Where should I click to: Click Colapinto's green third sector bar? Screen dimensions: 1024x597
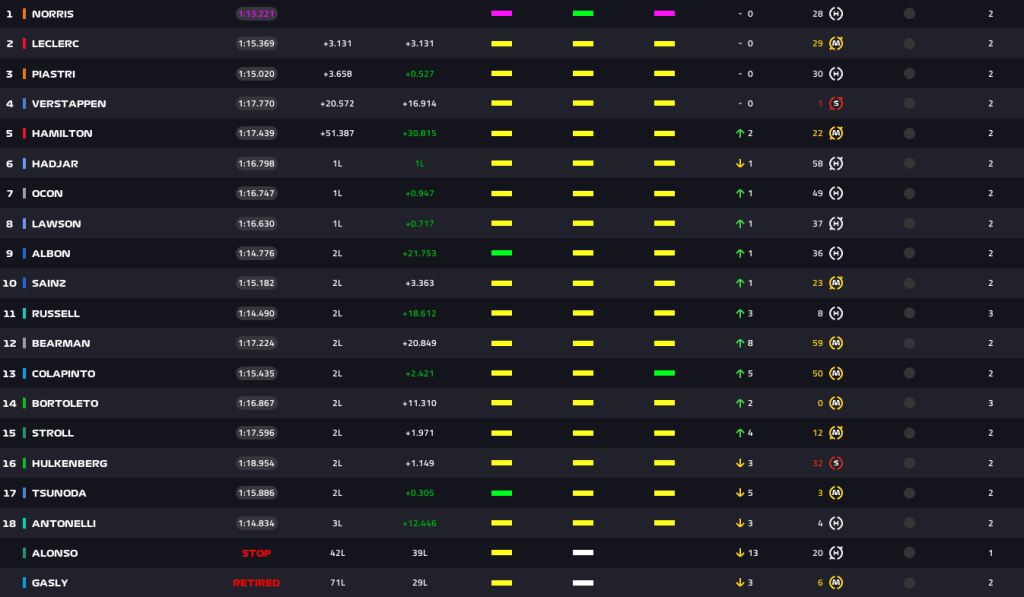pyautogui.click(x=664, y=373)
